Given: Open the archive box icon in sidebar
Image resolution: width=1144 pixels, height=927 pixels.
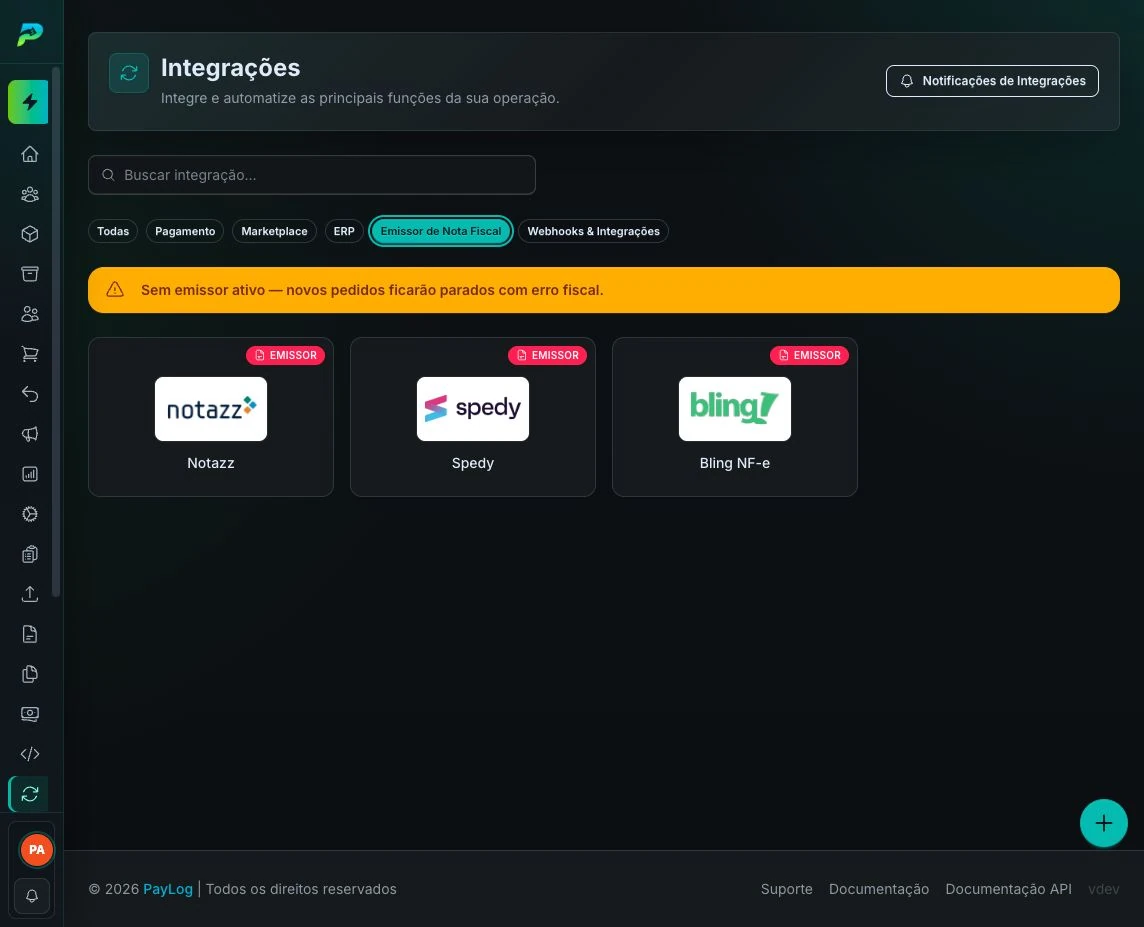Looking at the screenshot, I should click(30, 274).
